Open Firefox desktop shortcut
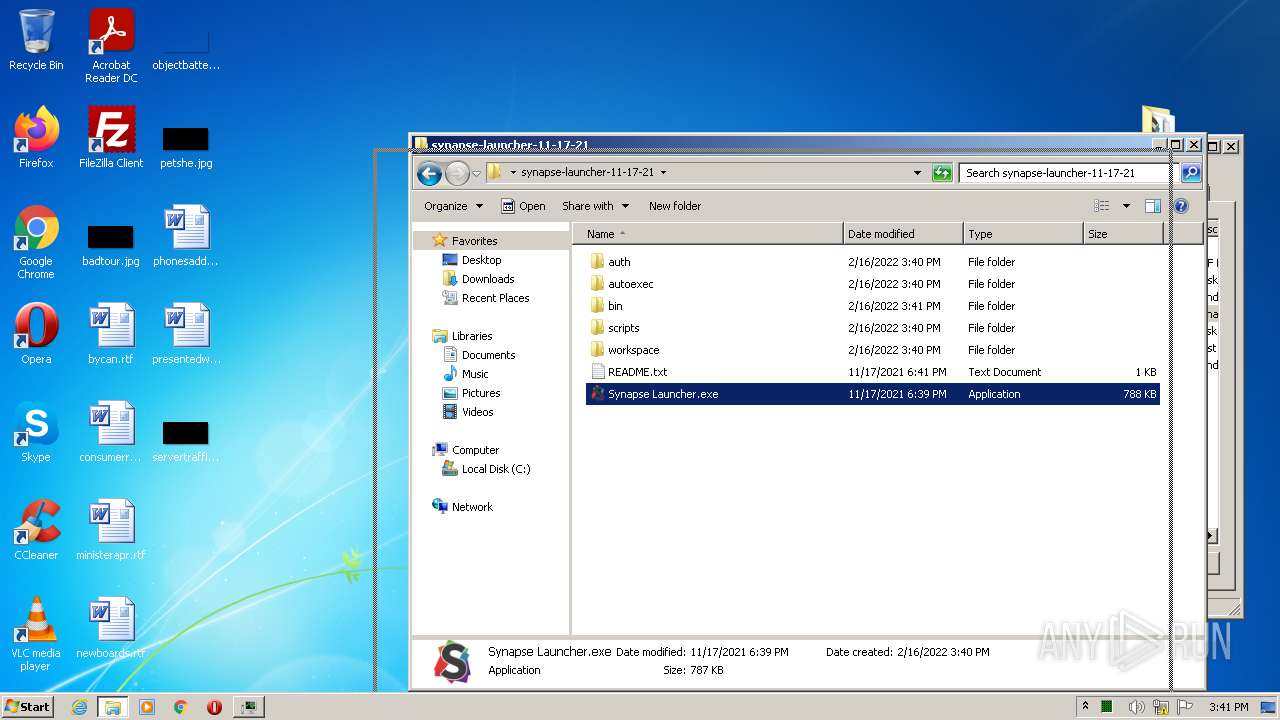Image resolution: width=1280 pixels, height=720 pixels. coord(36,138)
